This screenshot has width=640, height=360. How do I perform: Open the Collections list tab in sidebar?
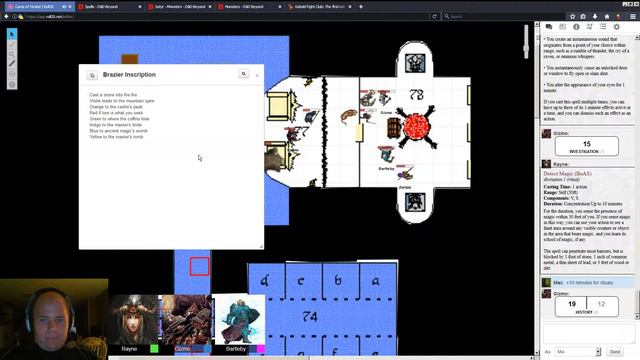click(x=603, y=27)
